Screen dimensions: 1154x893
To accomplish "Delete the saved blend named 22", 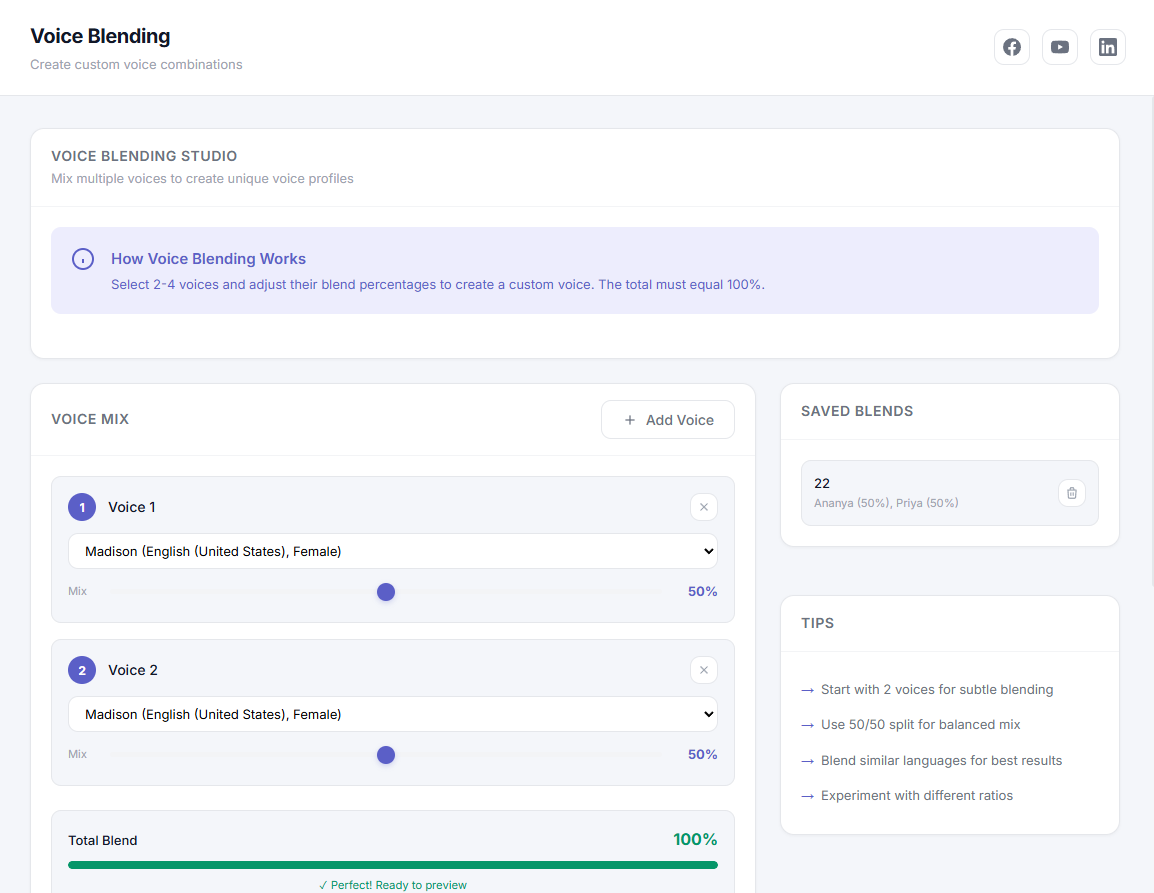I will [1071, 492].
